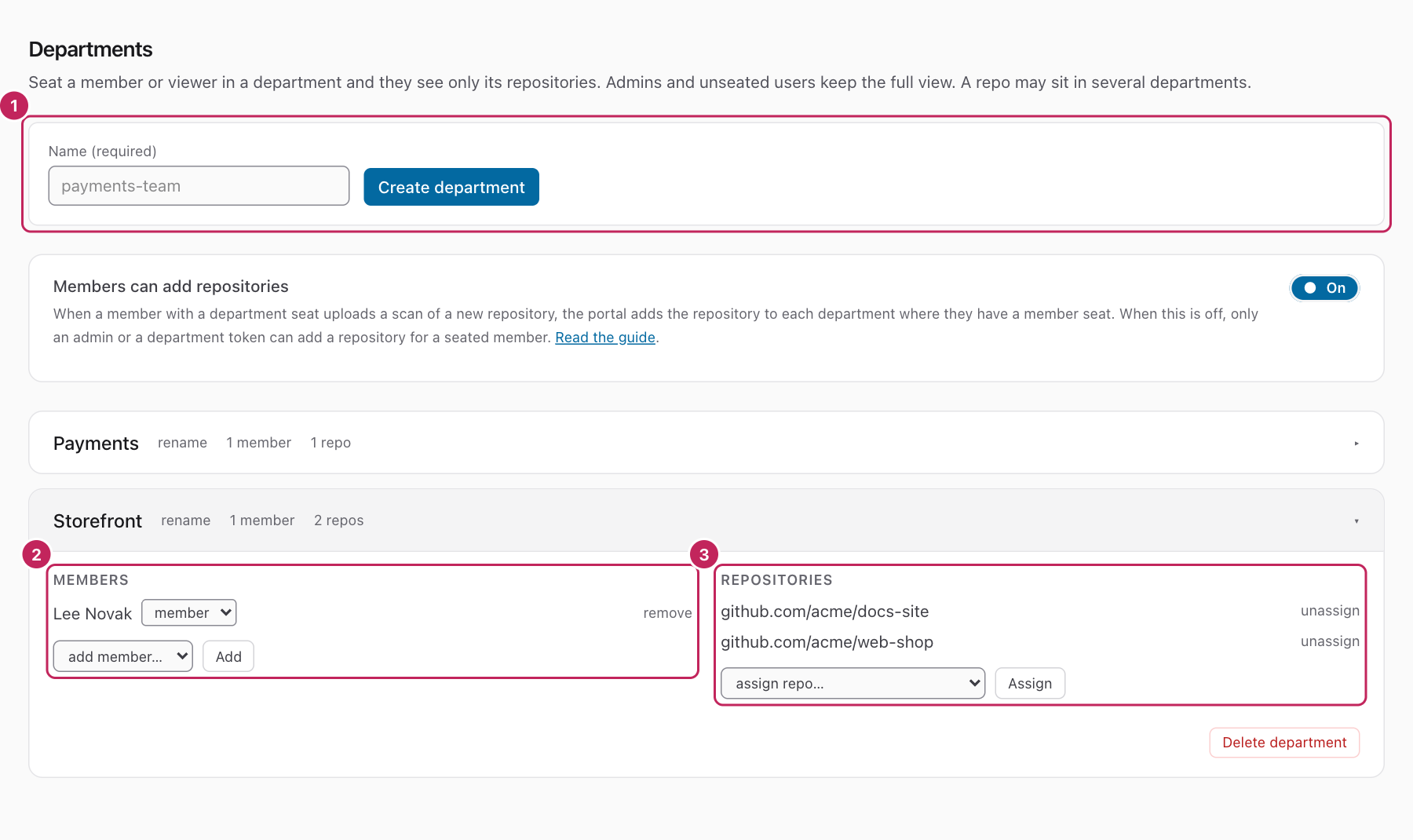The image size is (1413, 840).
Task: Open the Read the guide link
Action: coord(605,337)
